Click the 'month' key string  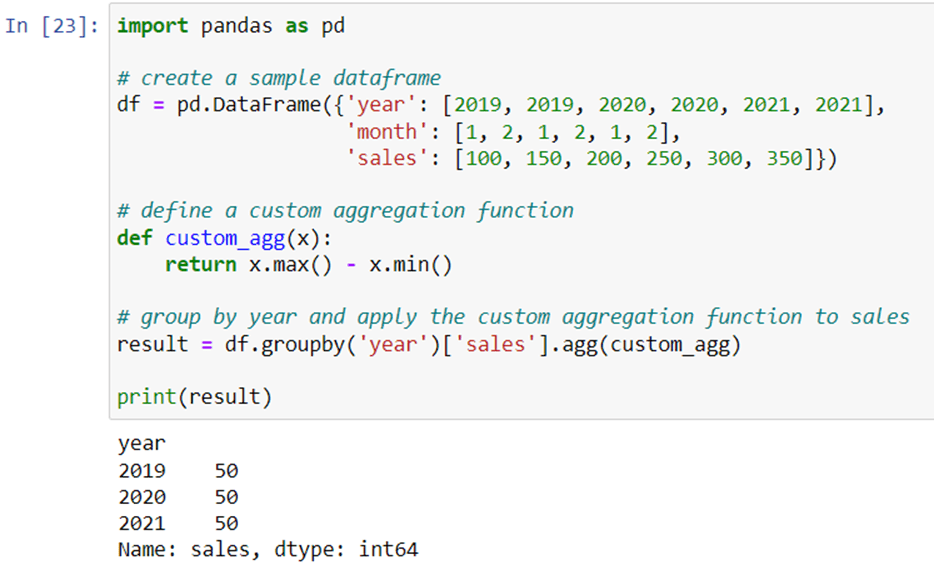coord(387,132)
